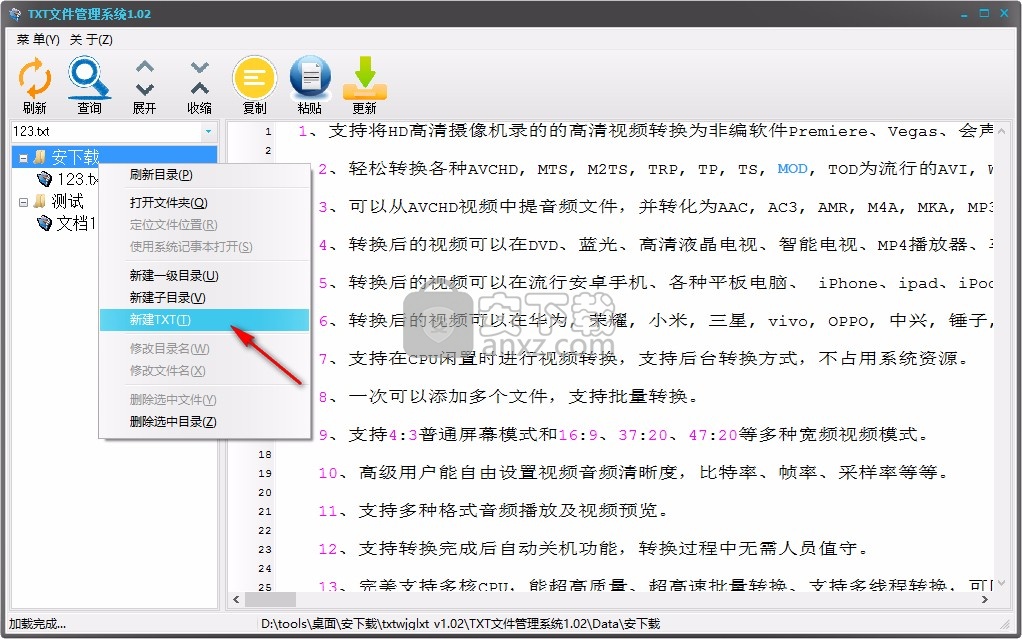Click text line '10、高级用户能自由设置'
This screenshot has height=639, width=1022.
coord(634,473)
